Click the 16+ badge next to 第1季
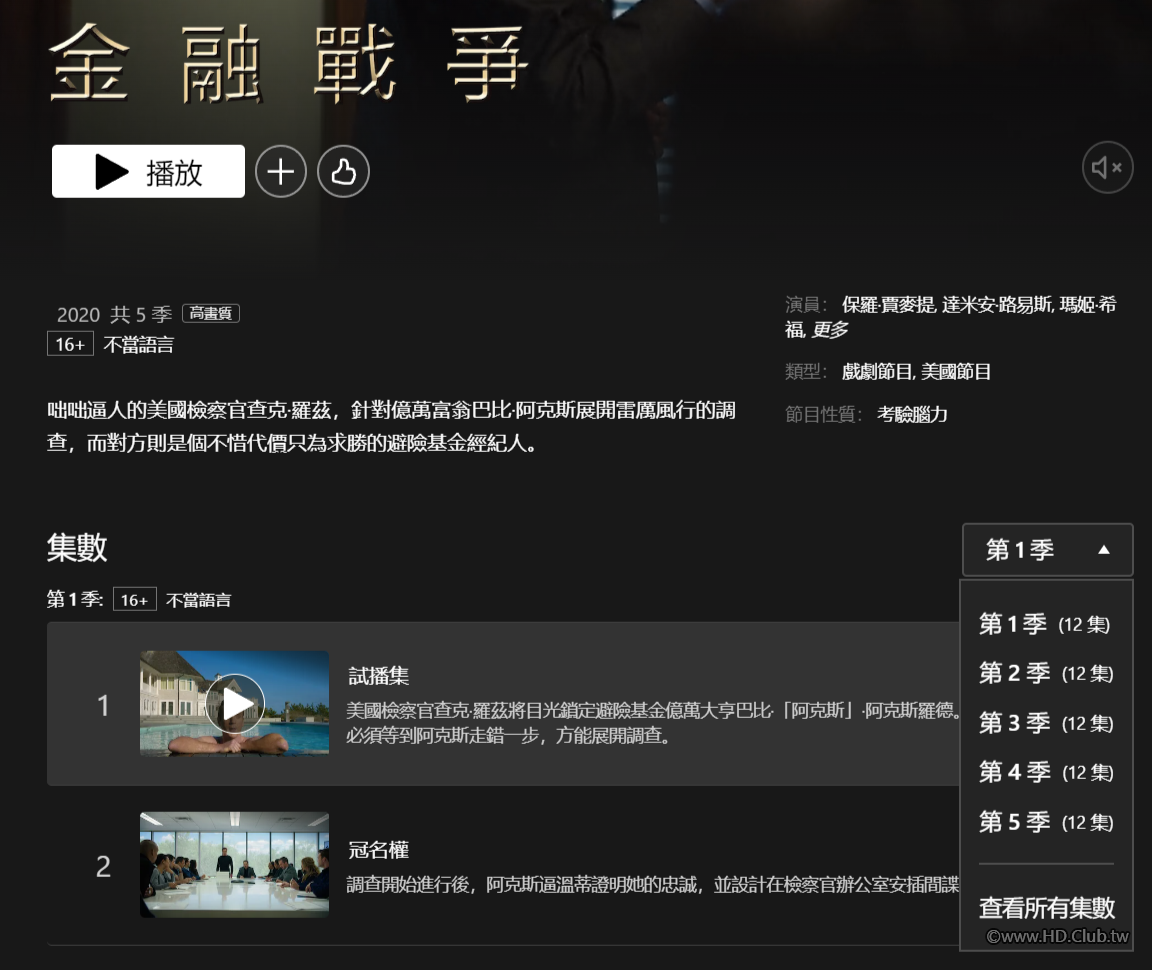1152x970 pixels. coord(134,599)
